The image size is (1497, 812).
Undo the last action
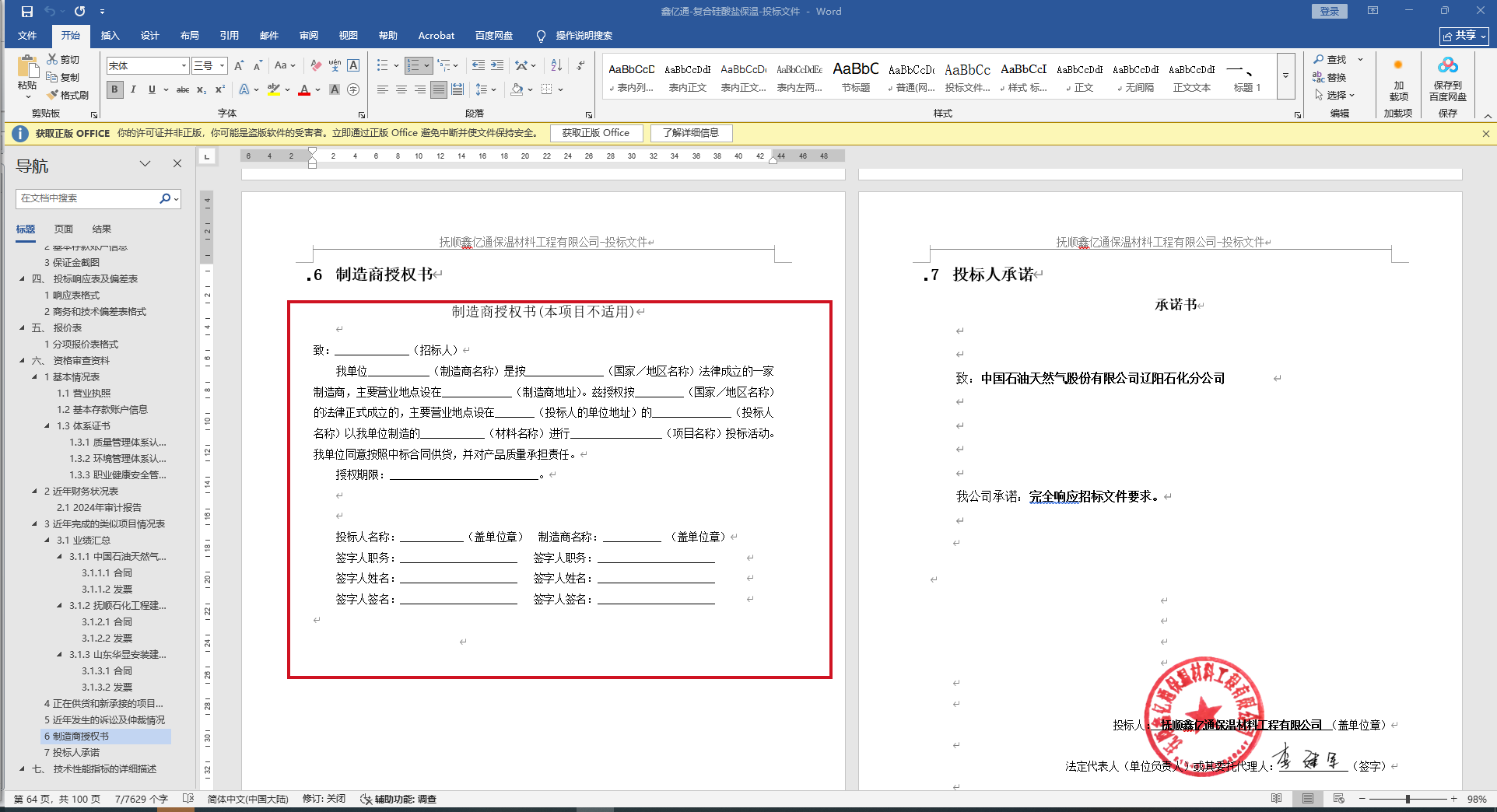[50, 12]
